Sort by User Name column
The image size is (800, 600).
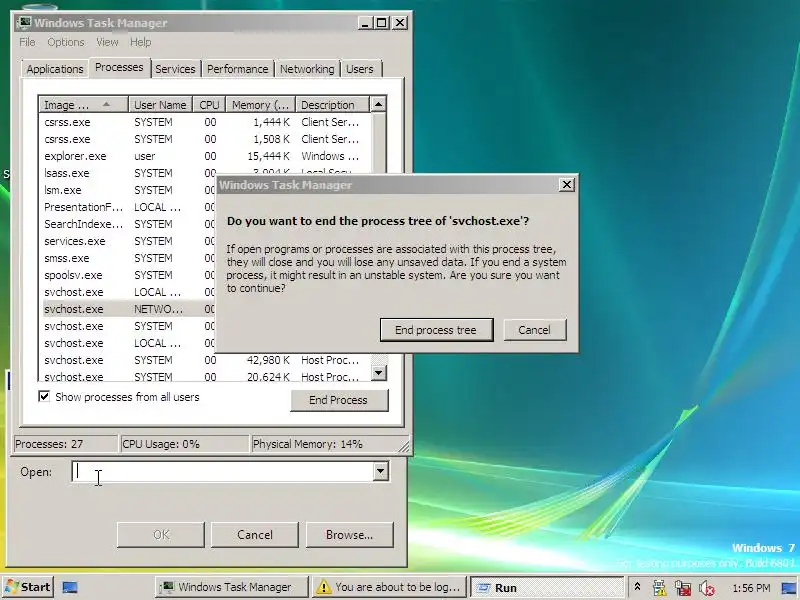pos(160,105)
